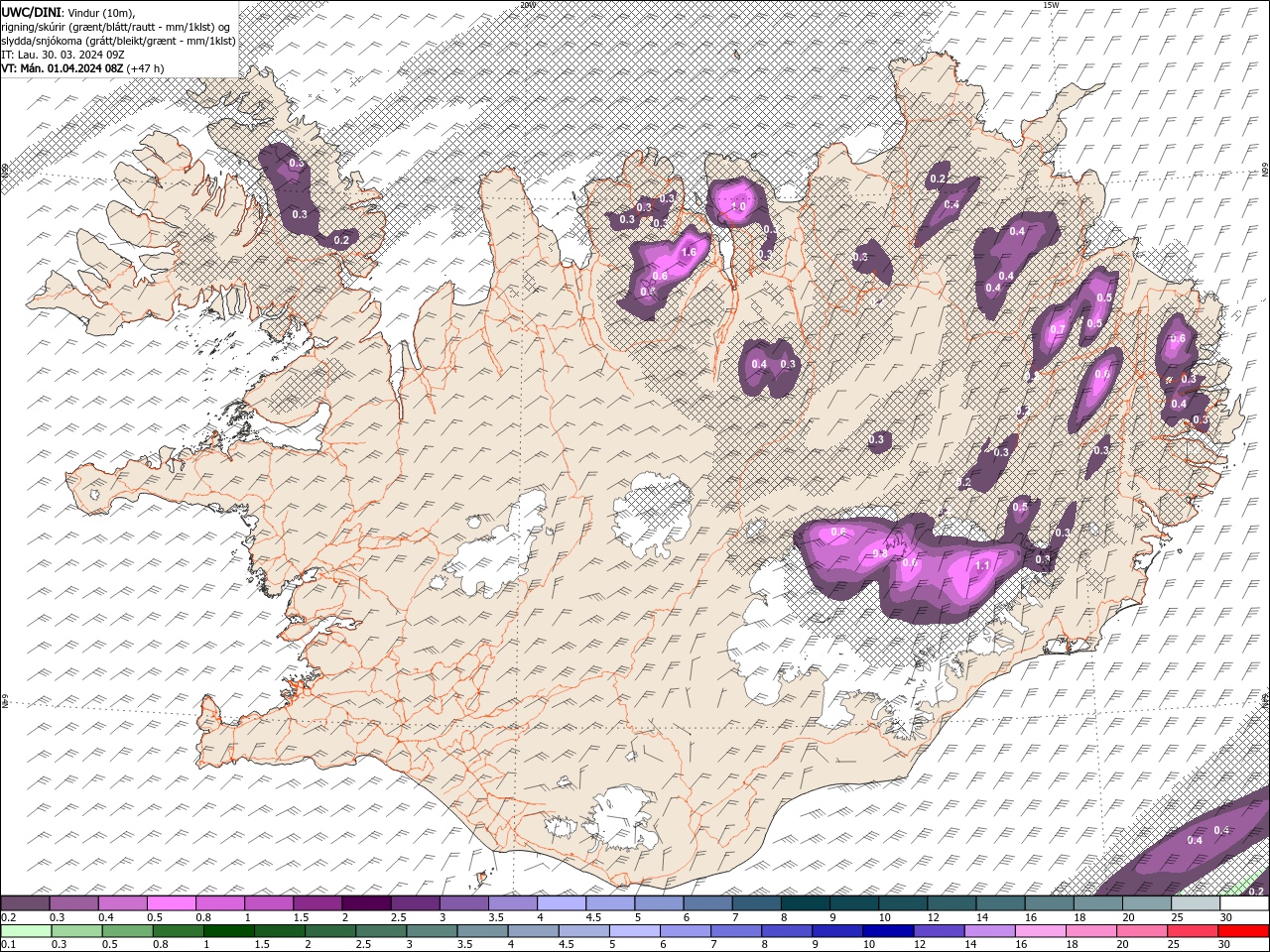The width and height of the screenshot is (1270, 952).
Task: Click the 'UWC/DINI' title text
Action: (31, 12)
